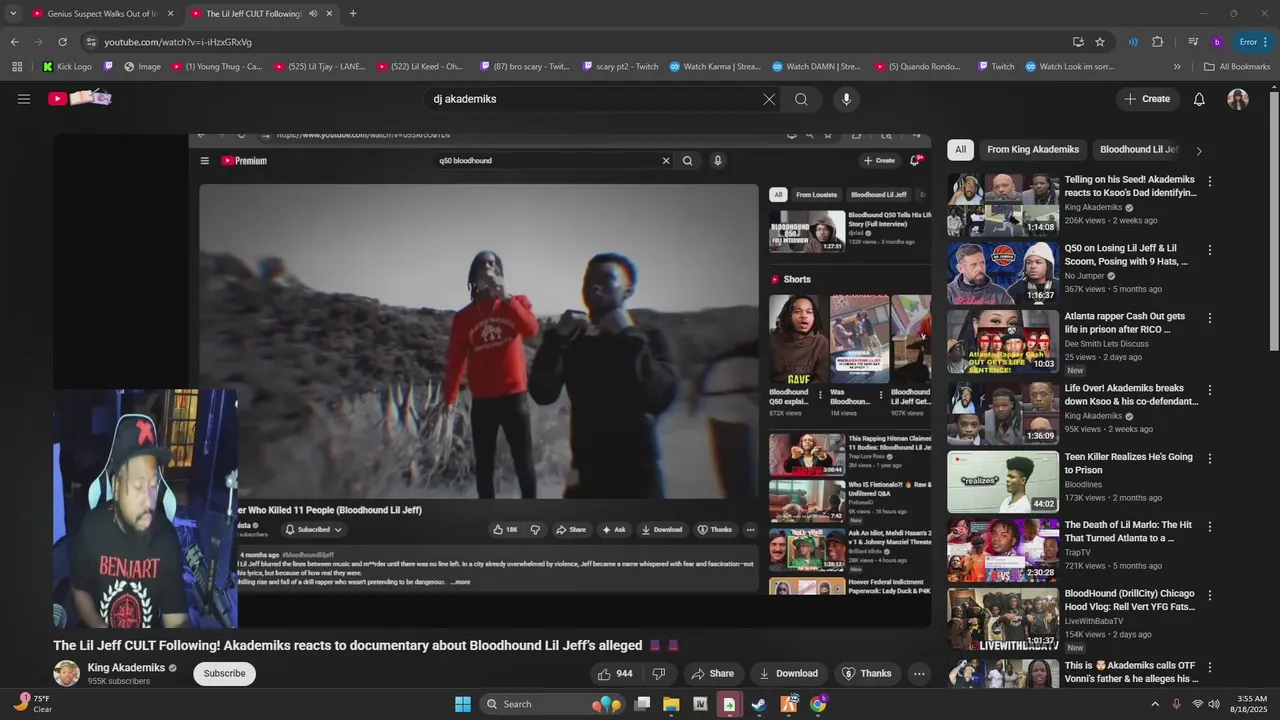View site information icon in address bar

[x=91, y=42]
